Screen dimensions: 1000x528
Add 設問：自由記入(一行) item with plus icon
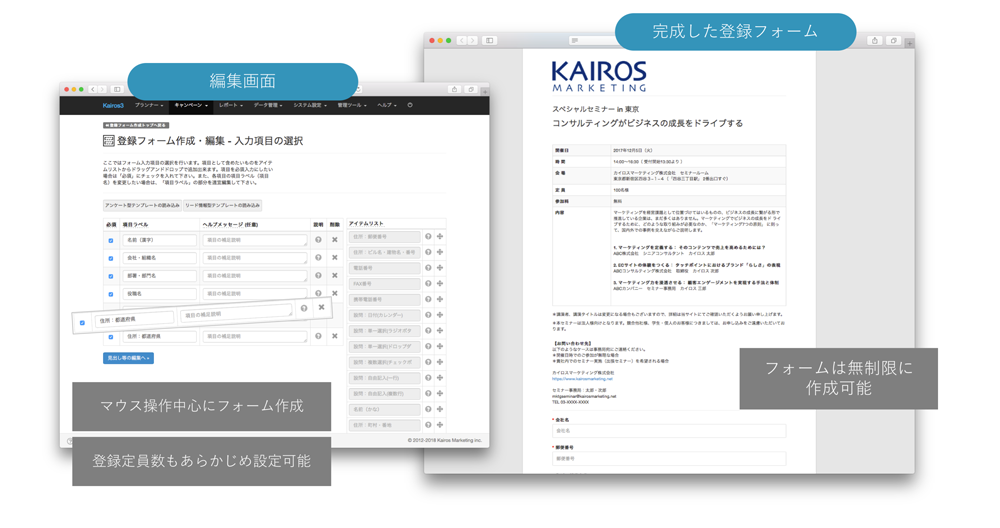(440, 378)
